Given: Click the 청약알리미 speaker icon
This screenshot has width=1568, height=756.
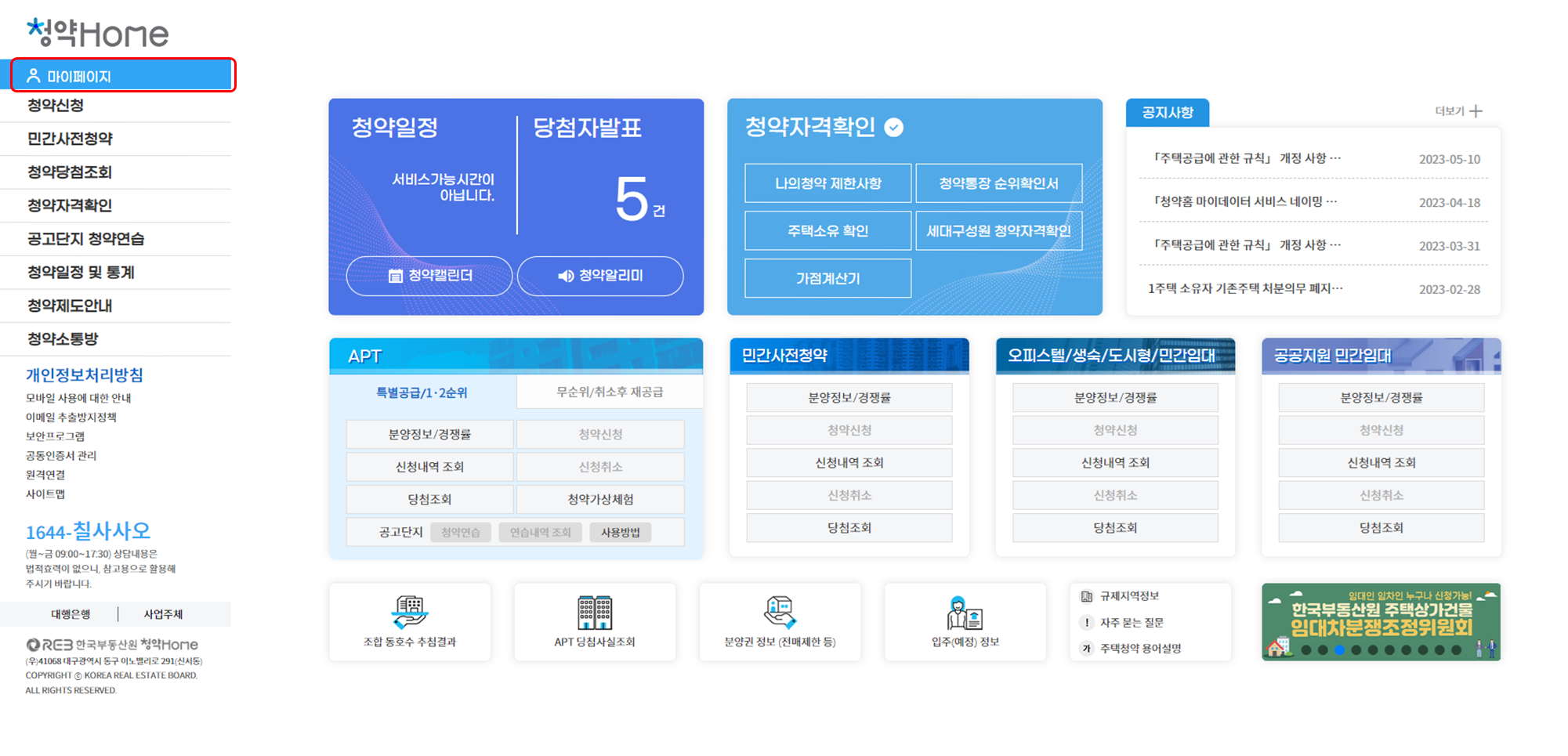Looking at the screenshot, I should (566, 276).
